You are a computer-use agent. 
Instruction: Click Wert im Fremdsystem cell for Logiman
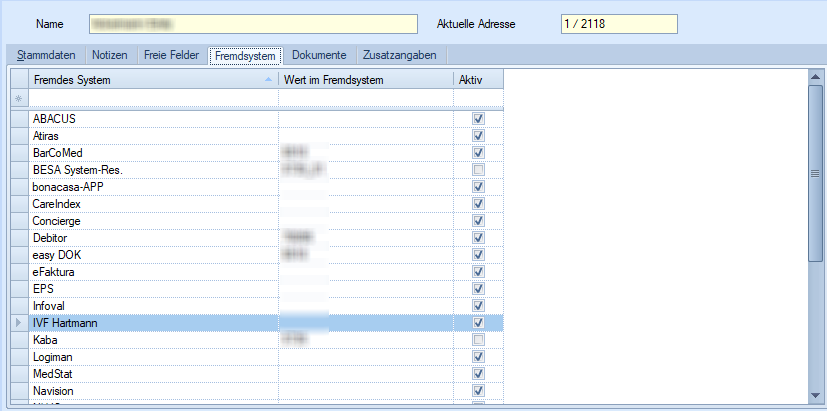[366, 357]
